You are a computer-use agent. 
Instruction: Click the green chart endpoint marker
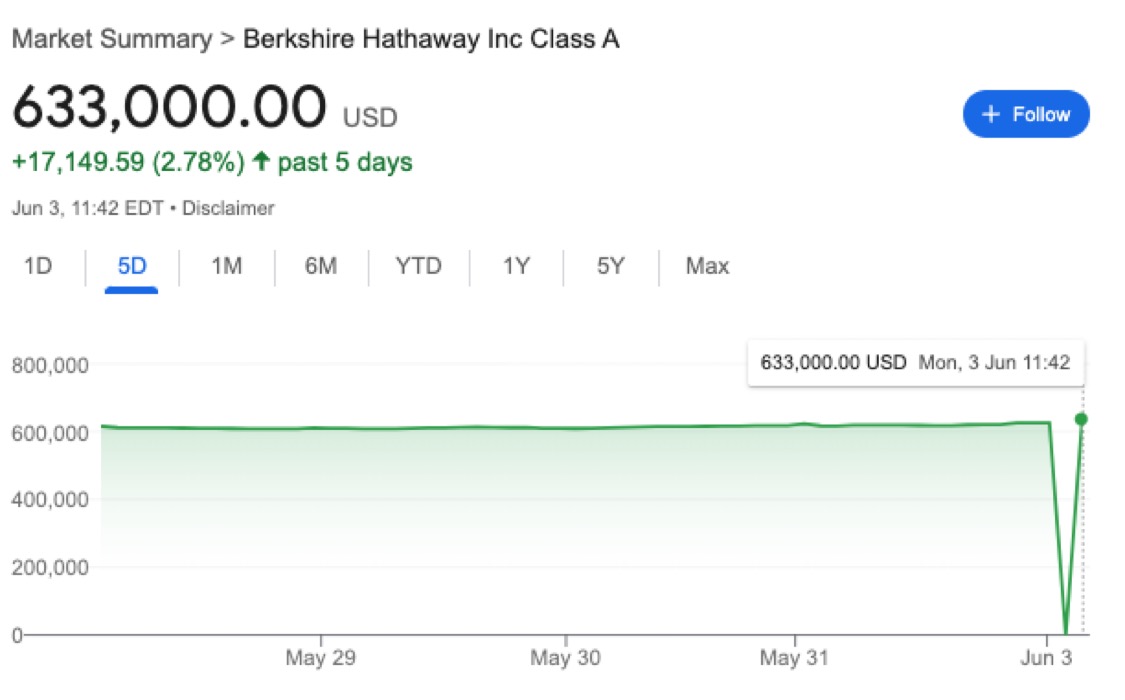(x=1081, y=419)
